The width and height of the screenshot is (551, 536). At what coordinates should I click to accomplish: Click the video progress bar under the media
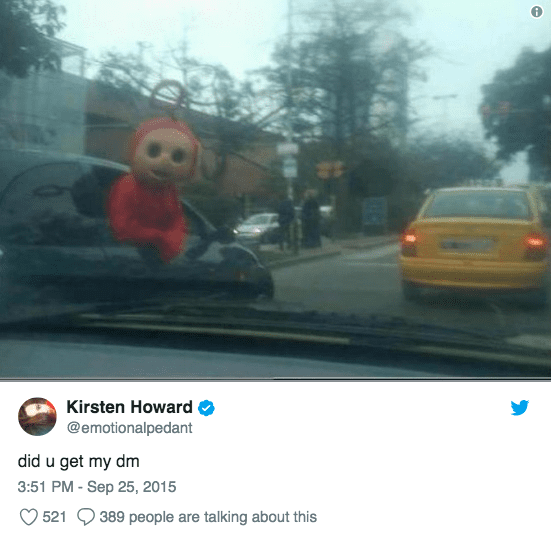tap(276, 379)
